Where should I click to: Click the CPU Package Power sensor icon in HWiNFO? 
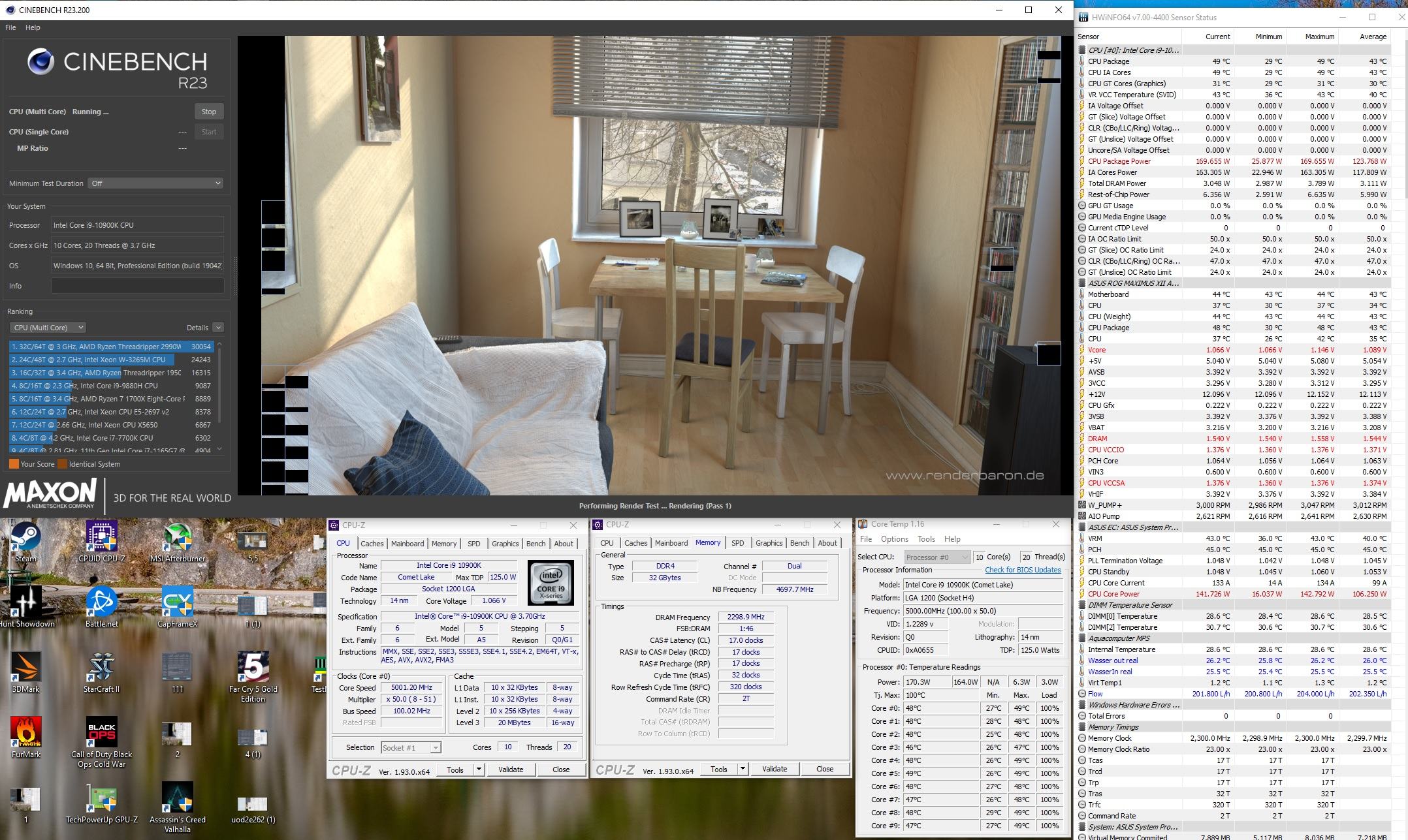pos(1083,161)
